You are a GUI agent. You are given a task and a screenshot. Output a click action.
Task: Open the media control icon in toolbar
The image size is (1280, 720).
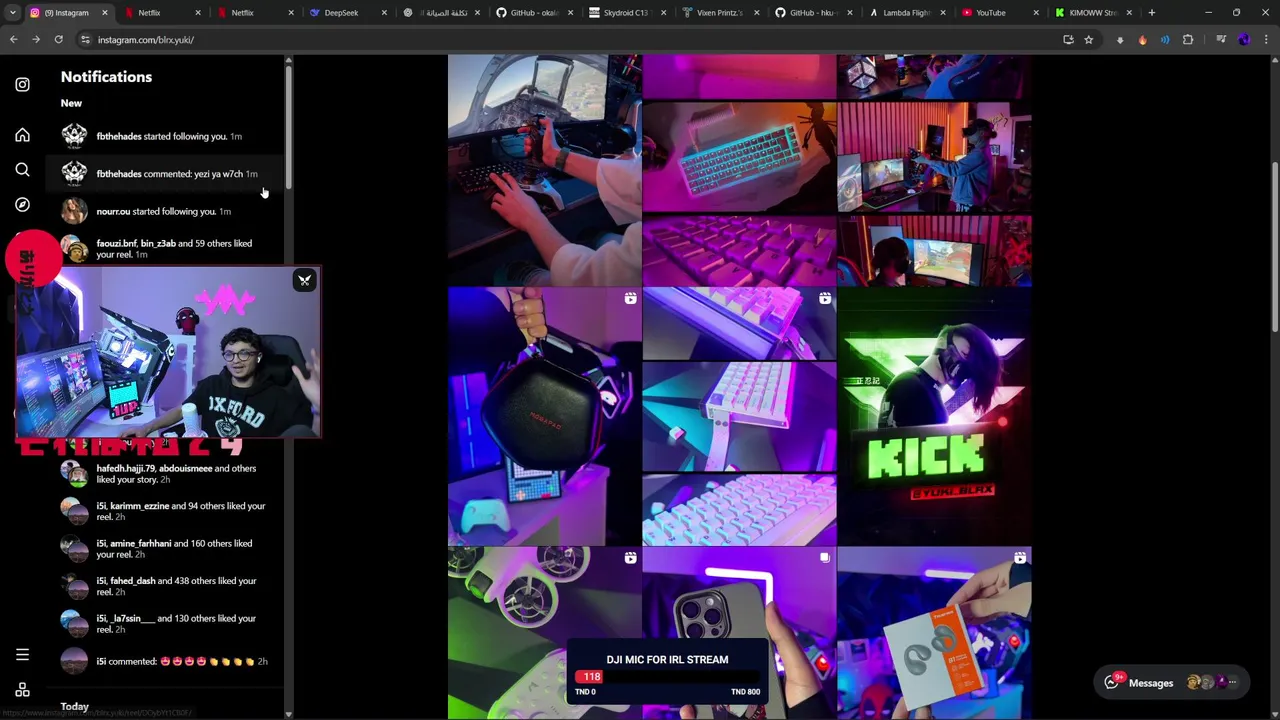(1221, 40)
